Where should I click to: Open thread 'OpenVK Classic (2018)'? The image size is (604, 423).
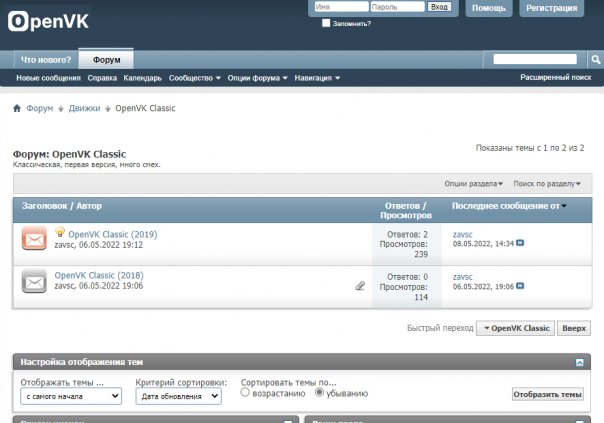pos(99,275)
